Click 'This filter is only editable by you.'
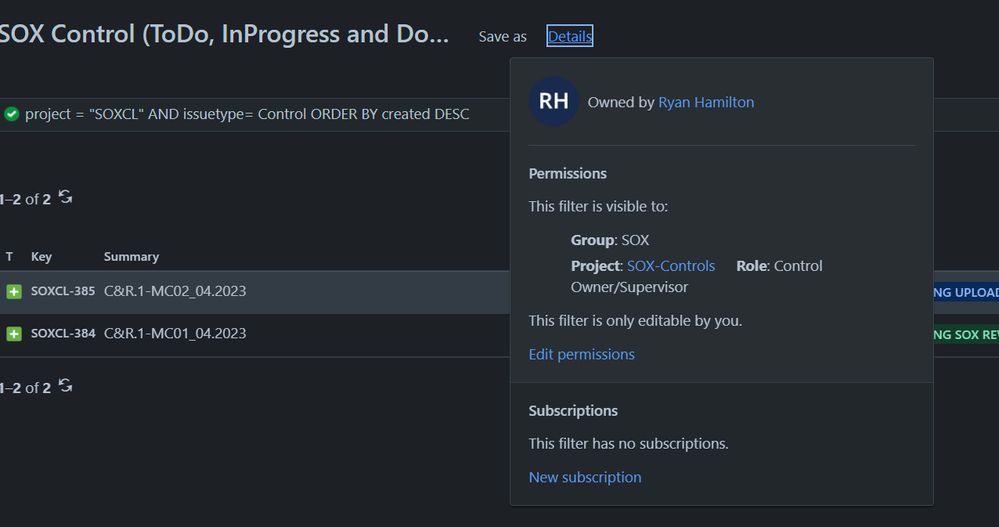 pos(635,321)
